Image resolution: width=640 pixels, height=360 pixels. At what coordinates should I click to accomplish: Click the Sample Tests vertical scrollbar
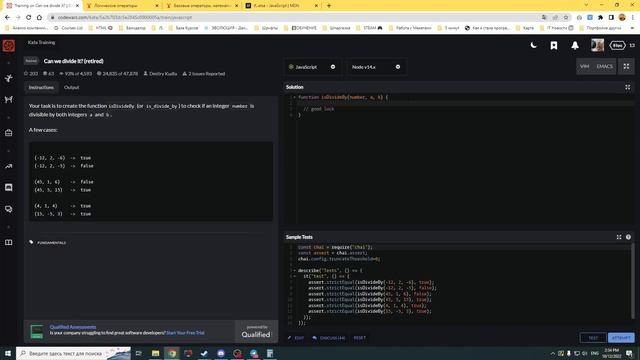(633, 282)
